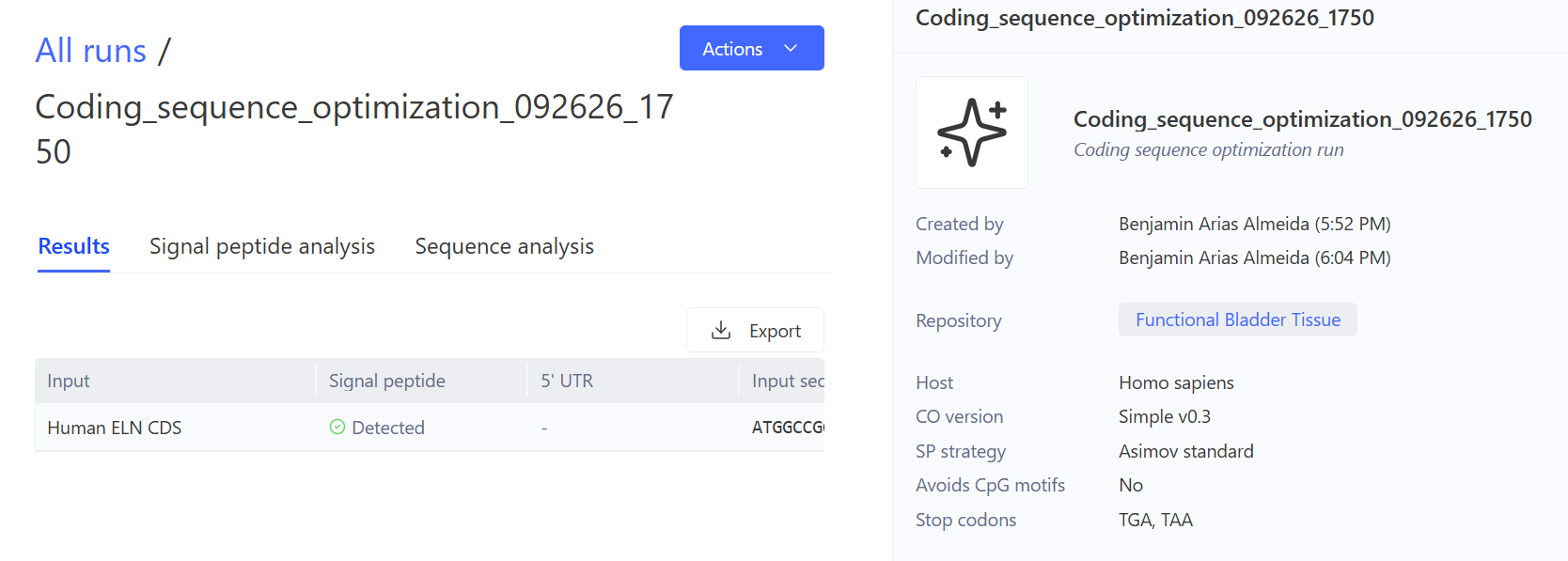Image resolution: width=1568 pixels, height=561 pixels.
Task: Click the Avoids CpG motifs value No
Action: pyautogui.click(x=1131, y=485)
